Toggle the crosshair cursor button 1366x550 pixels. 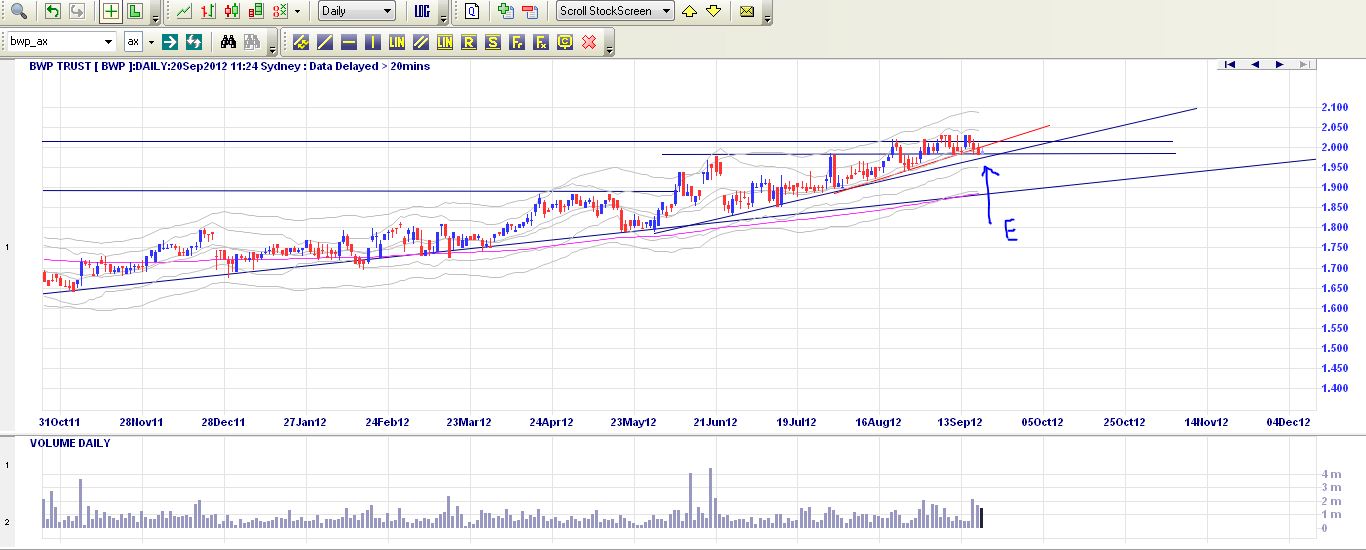click(x=111, y=12)
